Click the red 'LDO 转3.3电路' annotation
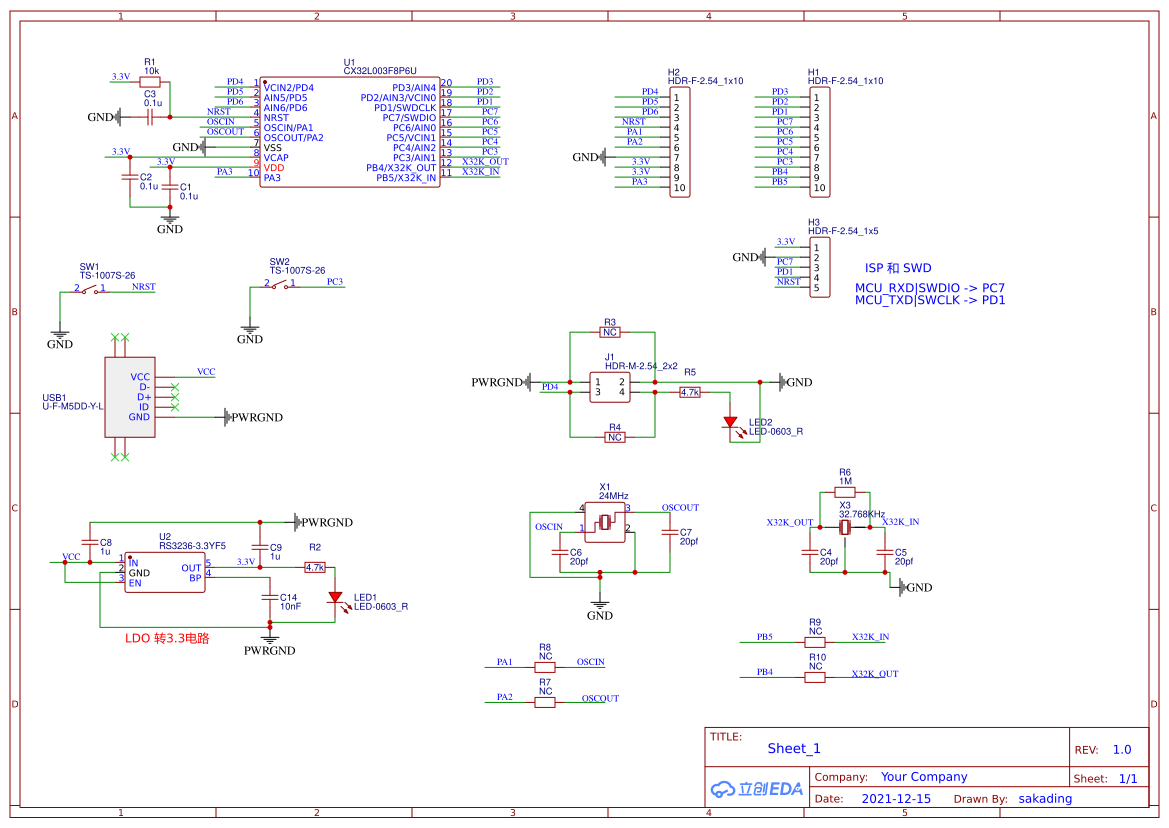1169x828 pixels. click(174, 638)
